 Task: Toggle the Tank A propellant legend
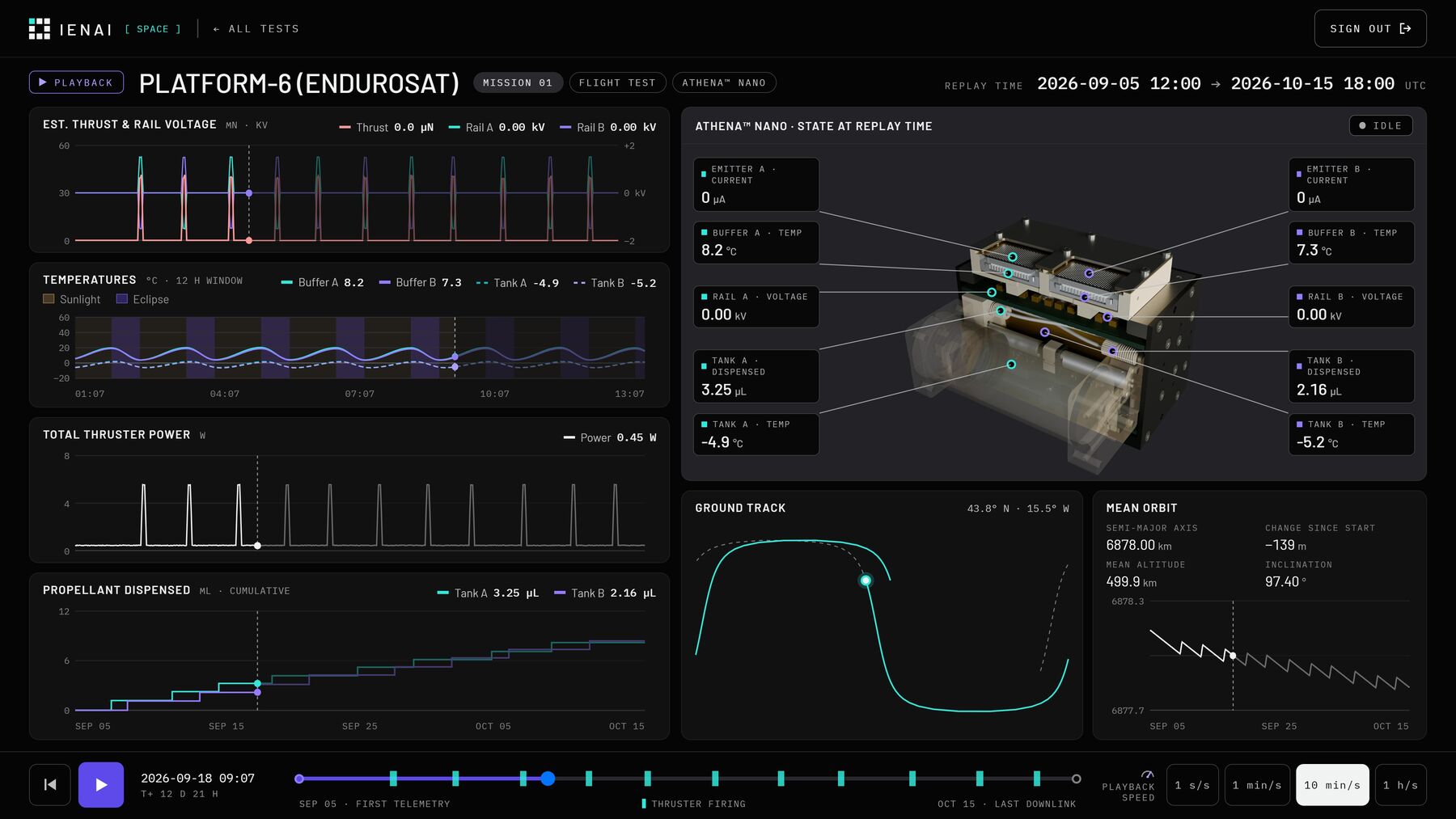click(488, 593)
